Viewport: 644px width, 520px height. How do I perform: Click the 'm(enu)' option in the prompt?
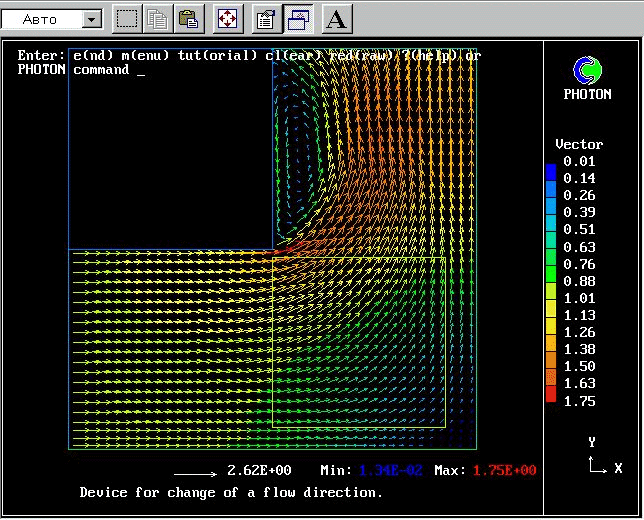coord(145,55)
